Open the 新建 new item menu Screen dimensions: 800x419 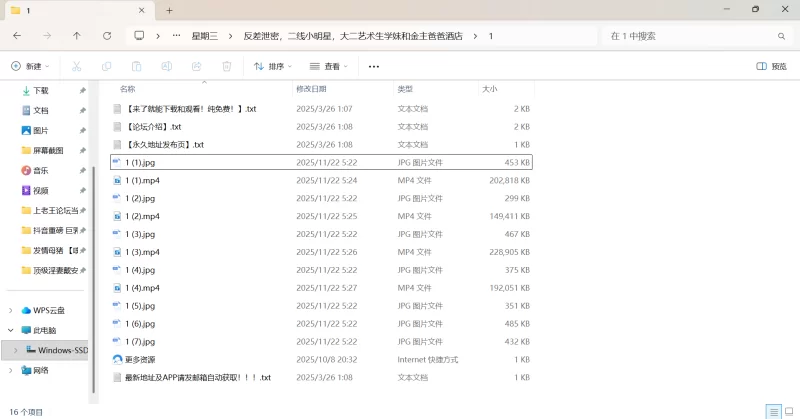[x=30, y=67]
